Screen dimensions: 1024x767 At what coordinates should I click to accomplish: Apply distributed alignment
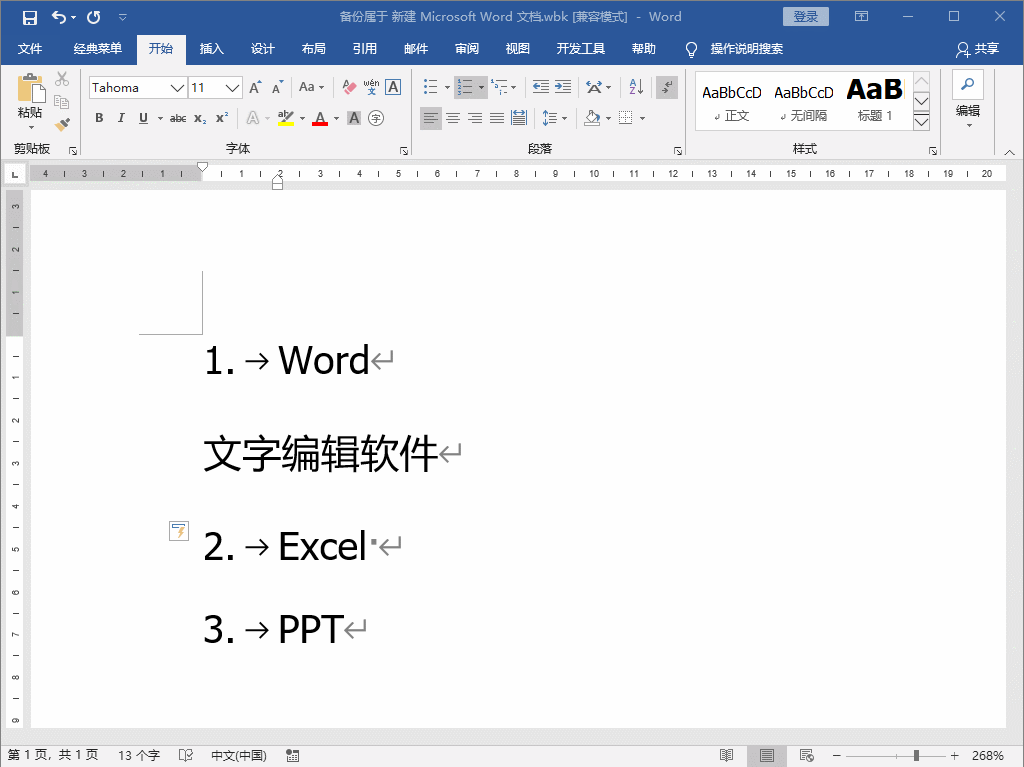click(x=519, y=118)
